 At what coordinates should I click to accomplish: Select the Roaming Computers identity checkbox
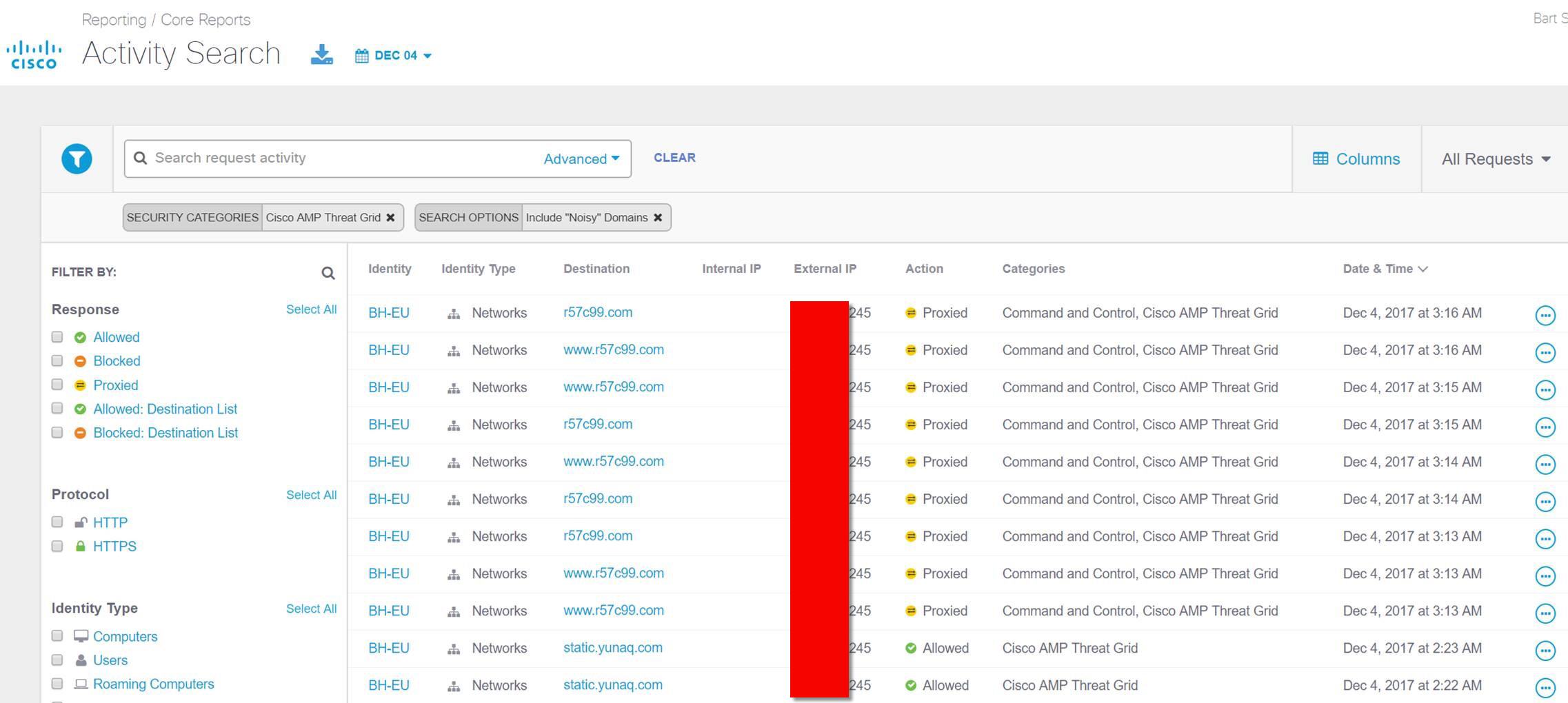tap(57, 684)
